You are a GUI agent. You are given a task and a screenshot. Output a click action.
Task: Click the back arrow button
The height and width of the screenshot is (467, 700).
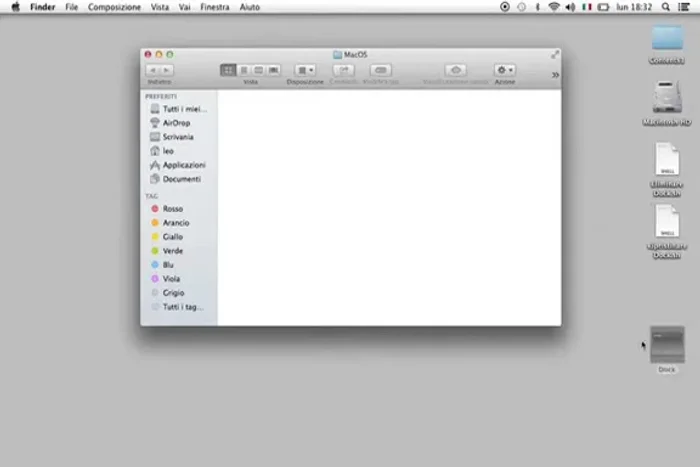tap(153, 70)
